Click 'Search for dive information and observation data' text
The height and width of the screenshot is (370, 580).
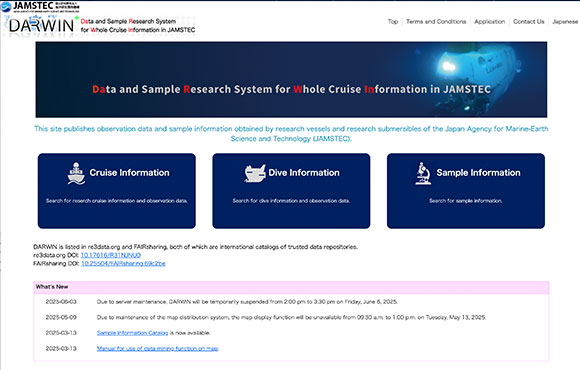[x=291, y=201]
